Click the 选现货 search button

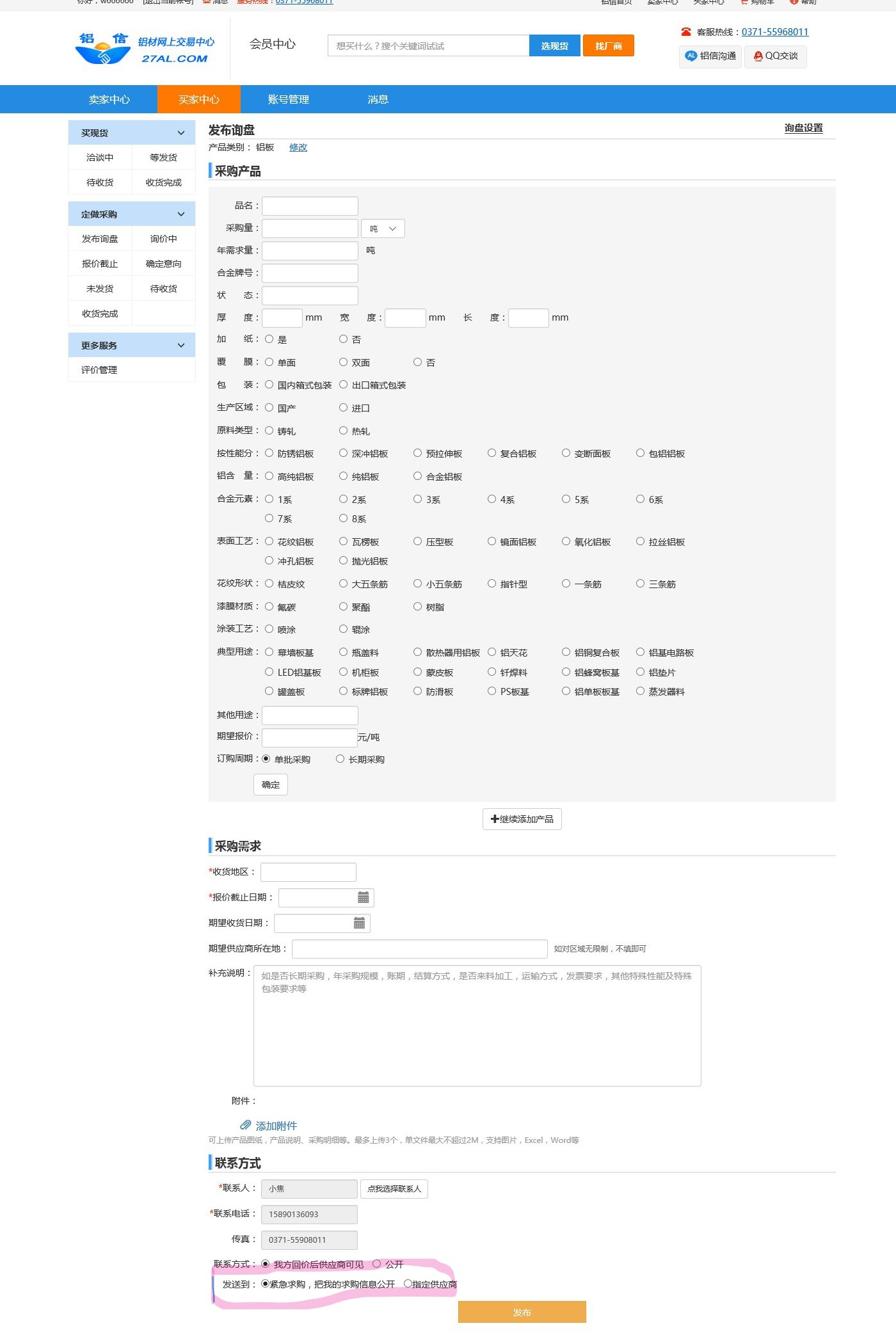[555, 46]
